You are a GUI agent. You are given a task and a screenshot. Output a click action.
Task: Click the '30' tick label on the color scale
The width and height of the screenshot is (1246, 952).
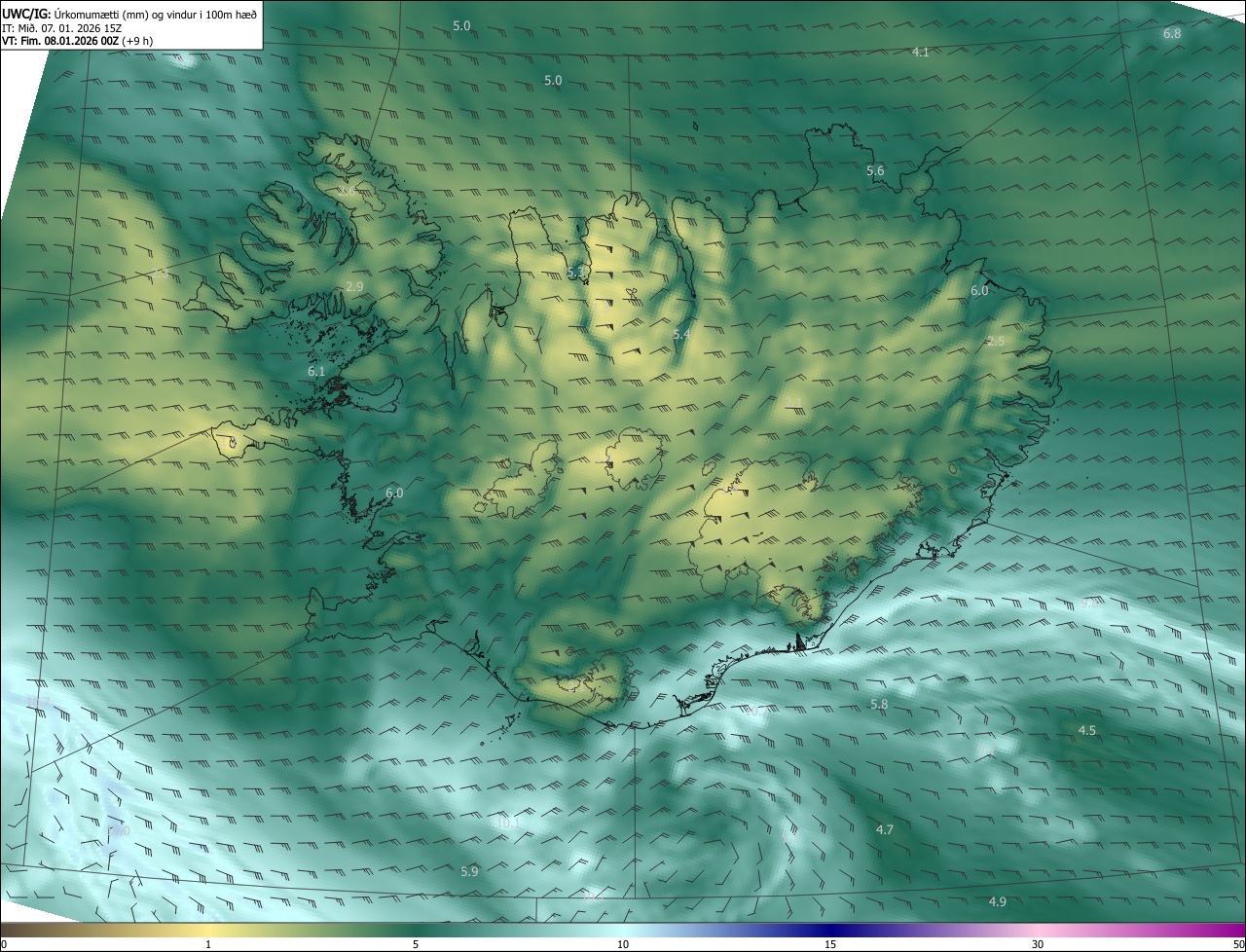(x=1038, y=945)
